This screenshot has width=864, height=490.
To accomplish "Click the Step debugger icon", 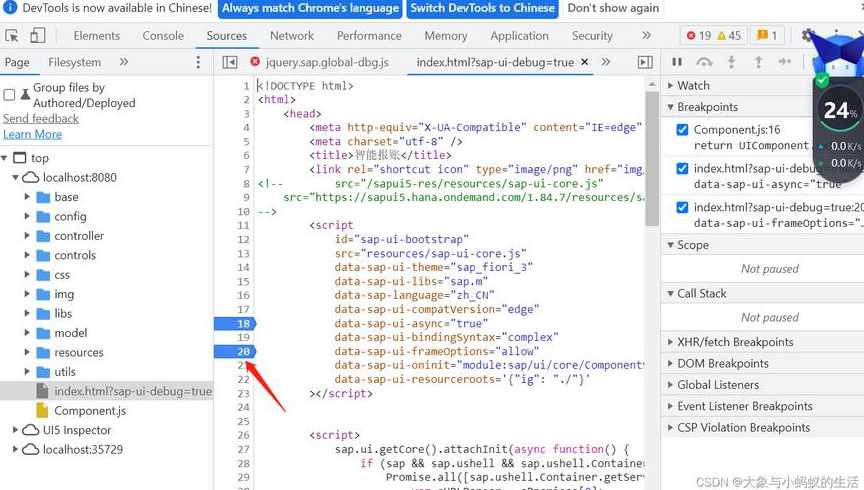I will click(785, 62).
